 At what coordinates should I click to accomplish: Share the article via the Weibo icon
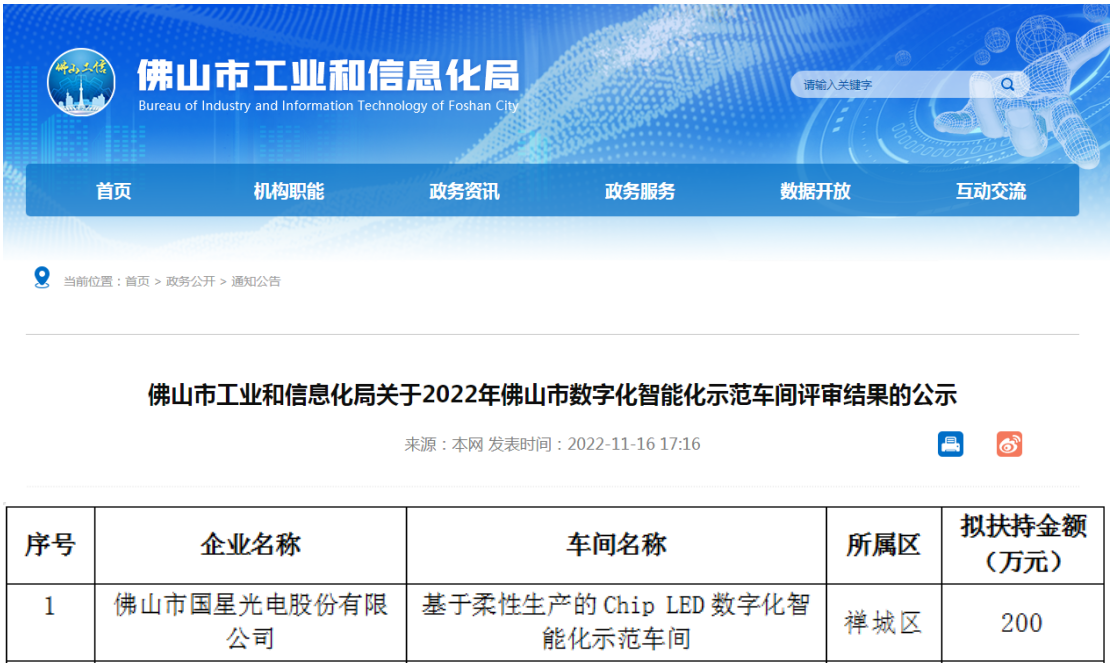[x=1009, y=444]
